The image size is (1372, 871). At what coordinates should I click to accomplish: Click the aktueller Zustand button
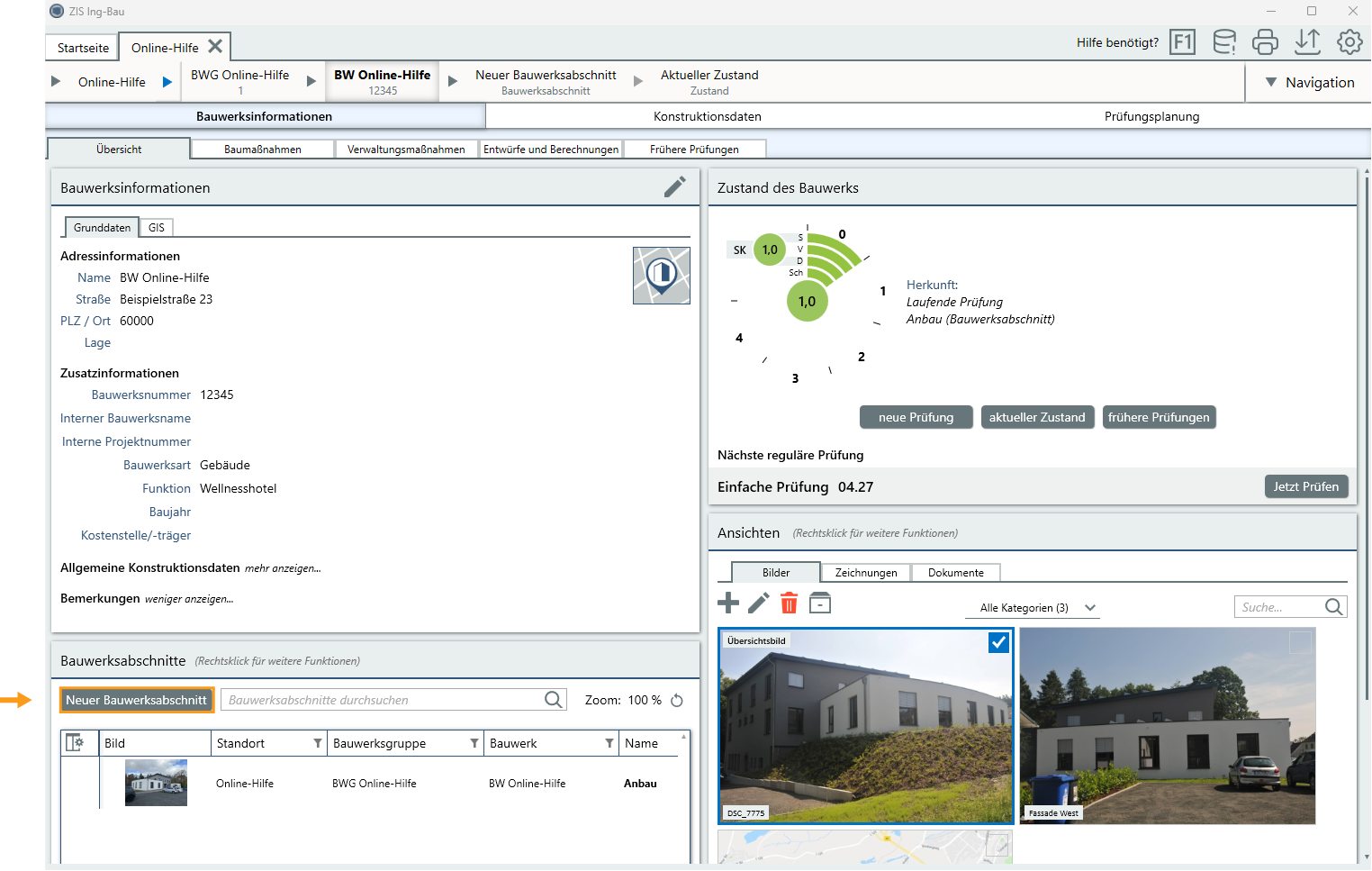[1037, 417]
